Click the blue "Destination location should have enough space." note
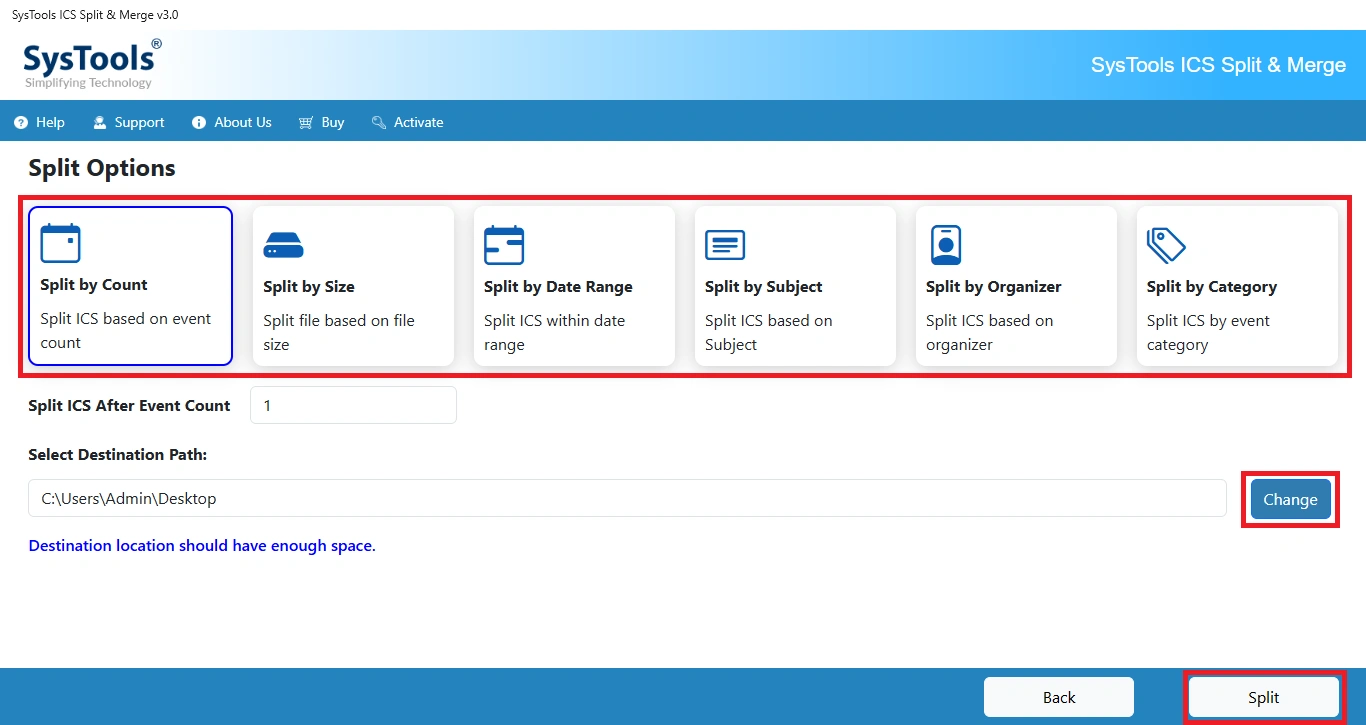 (x=202, y=546)
